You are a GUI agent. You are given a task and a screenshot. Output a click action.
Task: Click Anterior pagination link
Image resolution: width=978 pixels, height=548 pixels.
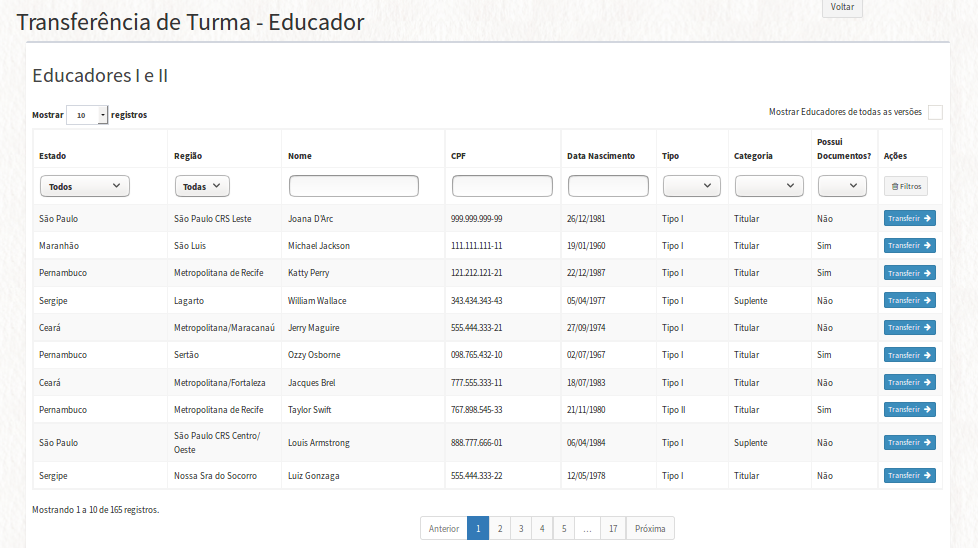click(x=443, y=529)
